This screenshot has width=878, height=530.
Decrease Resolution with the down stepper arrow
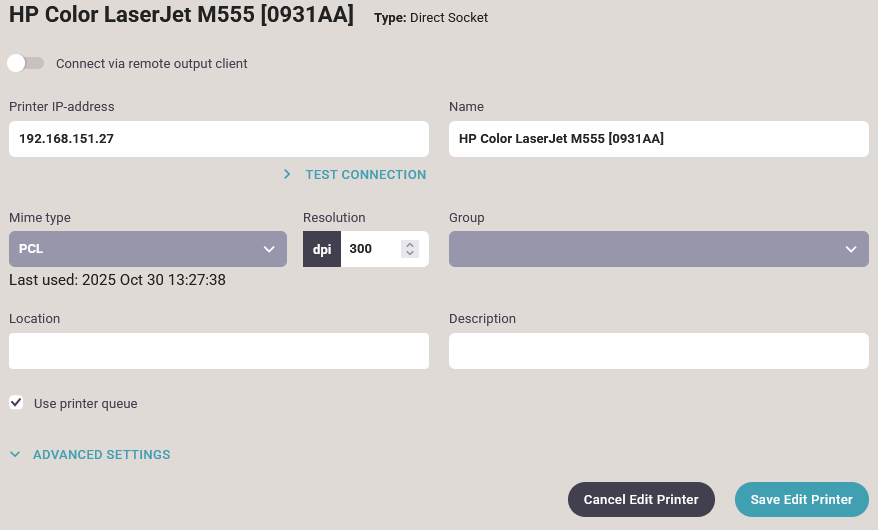tap(410, 254)
